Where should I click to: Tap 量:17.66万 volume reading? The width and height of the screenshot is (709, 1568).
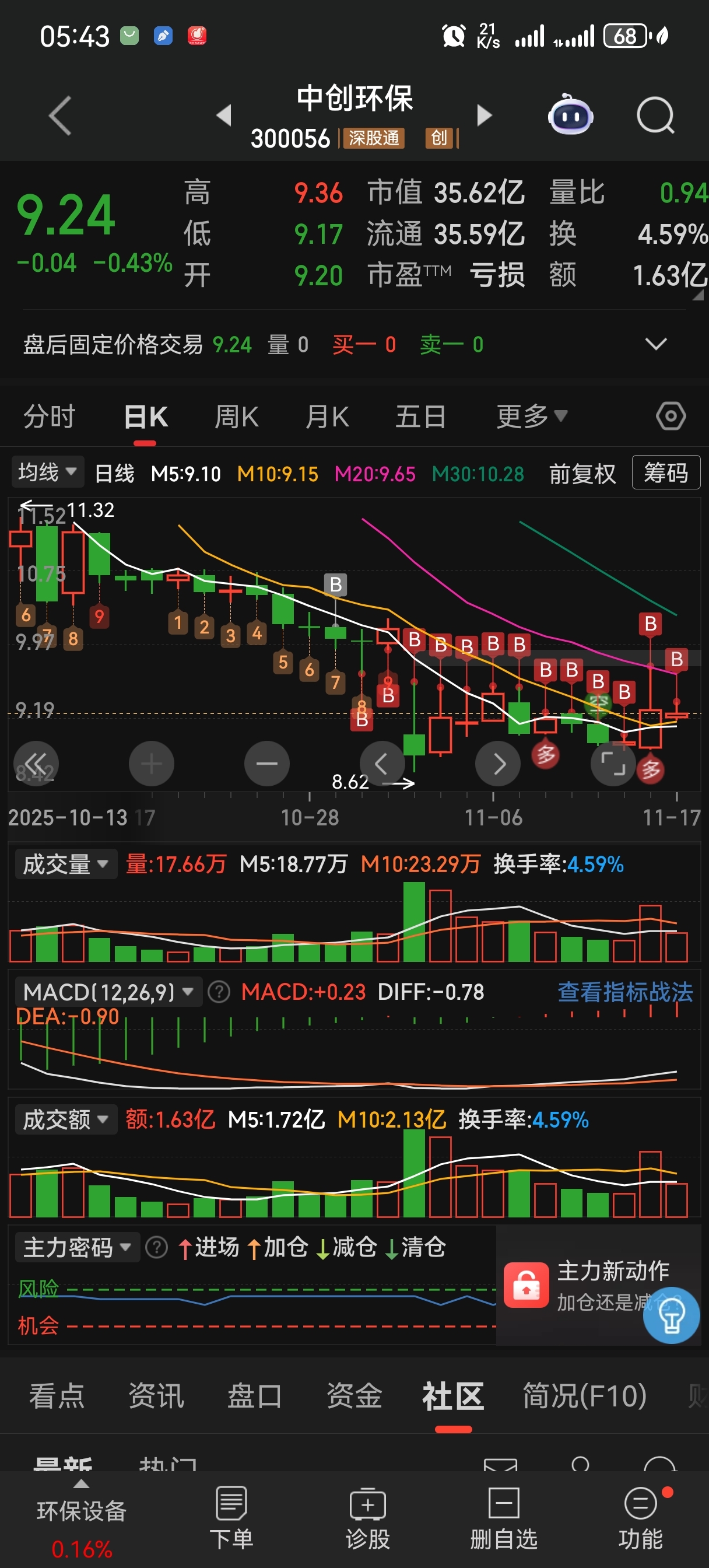[x=176, y=864]
